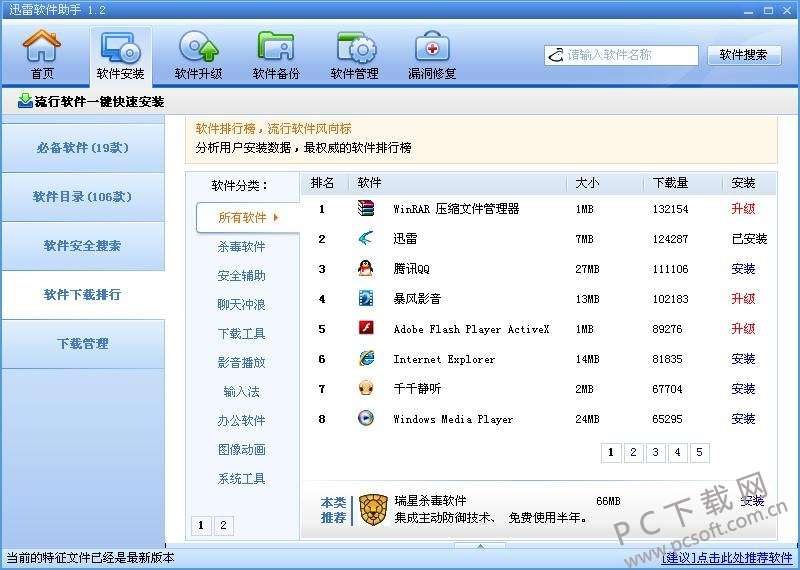Click the 瑞星杀毒软件 recommendation title

[430, 501]
